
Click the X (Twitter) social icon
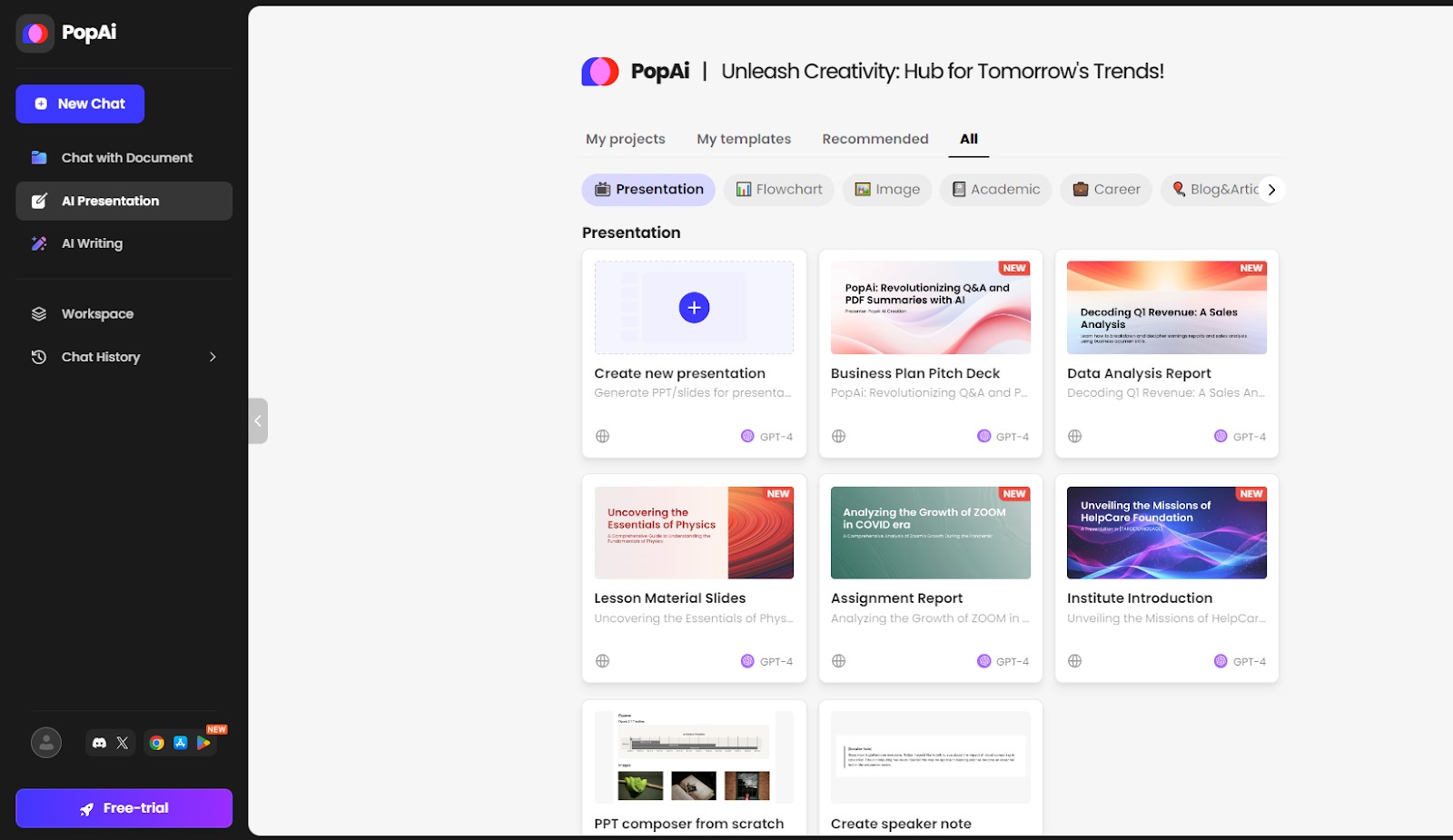(123, 743)
